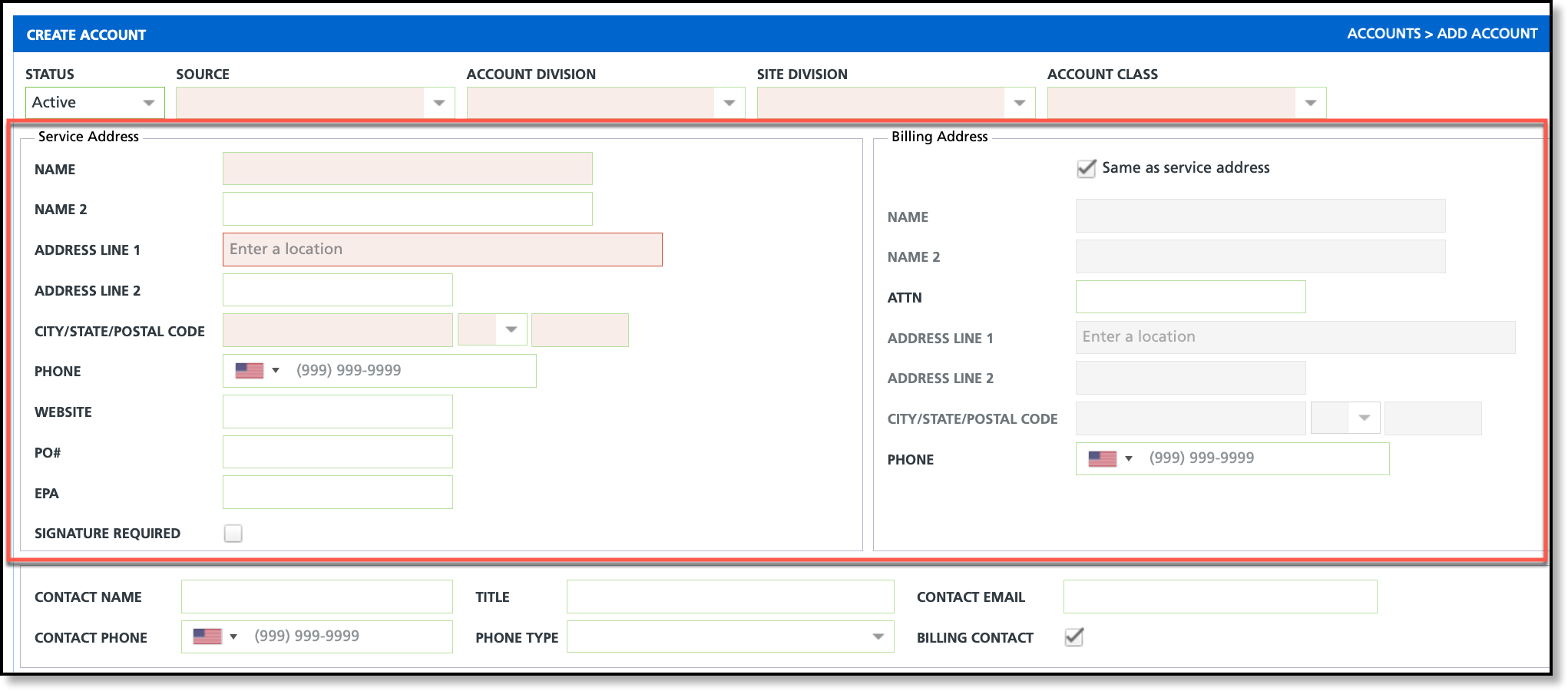Open the Site Division dropdown
Viewport: 1568px width, 691px height.
coord(896,103)
